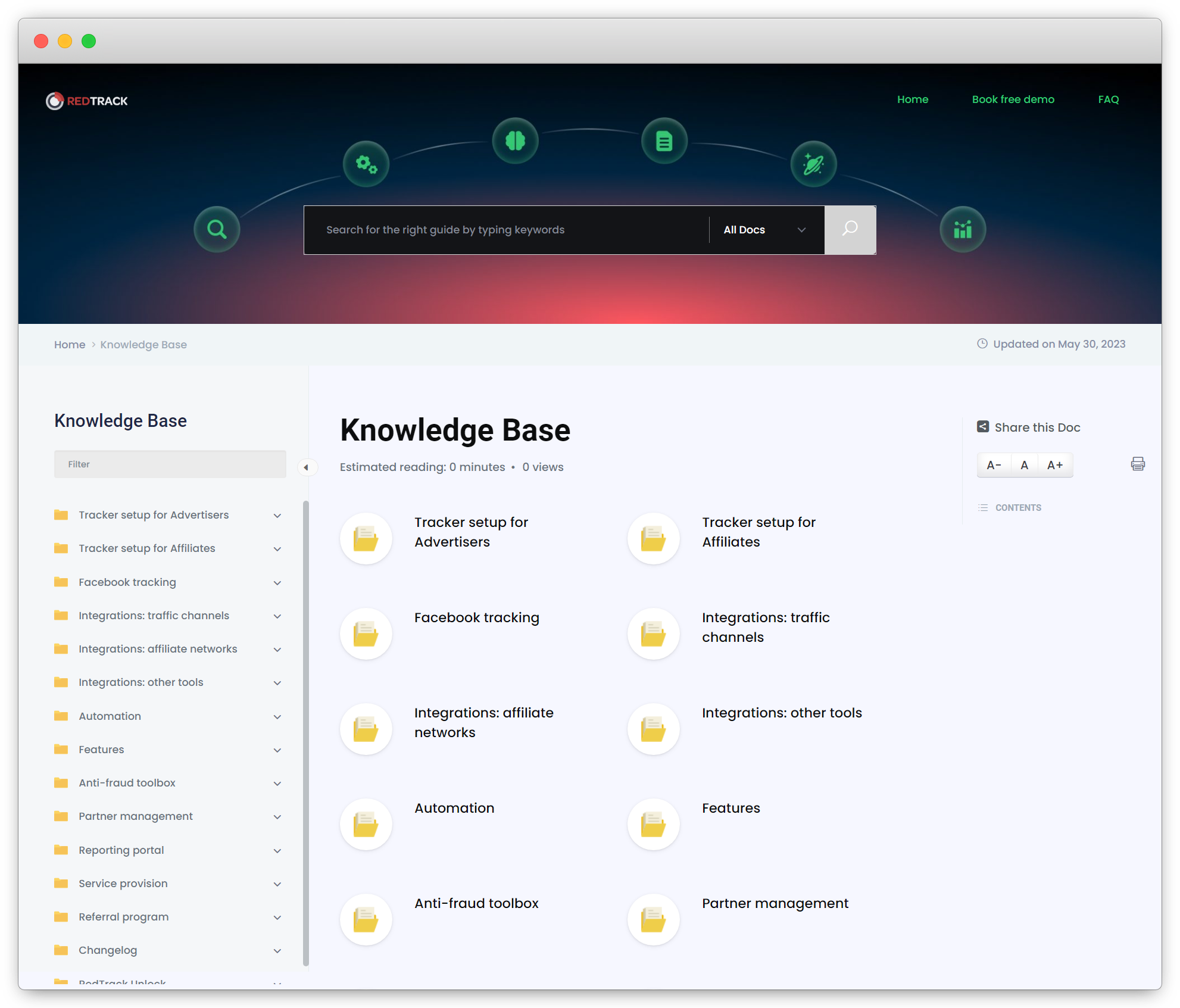Click the RedTrack logo
The image size is (1180, 1008).
(87, 100)
